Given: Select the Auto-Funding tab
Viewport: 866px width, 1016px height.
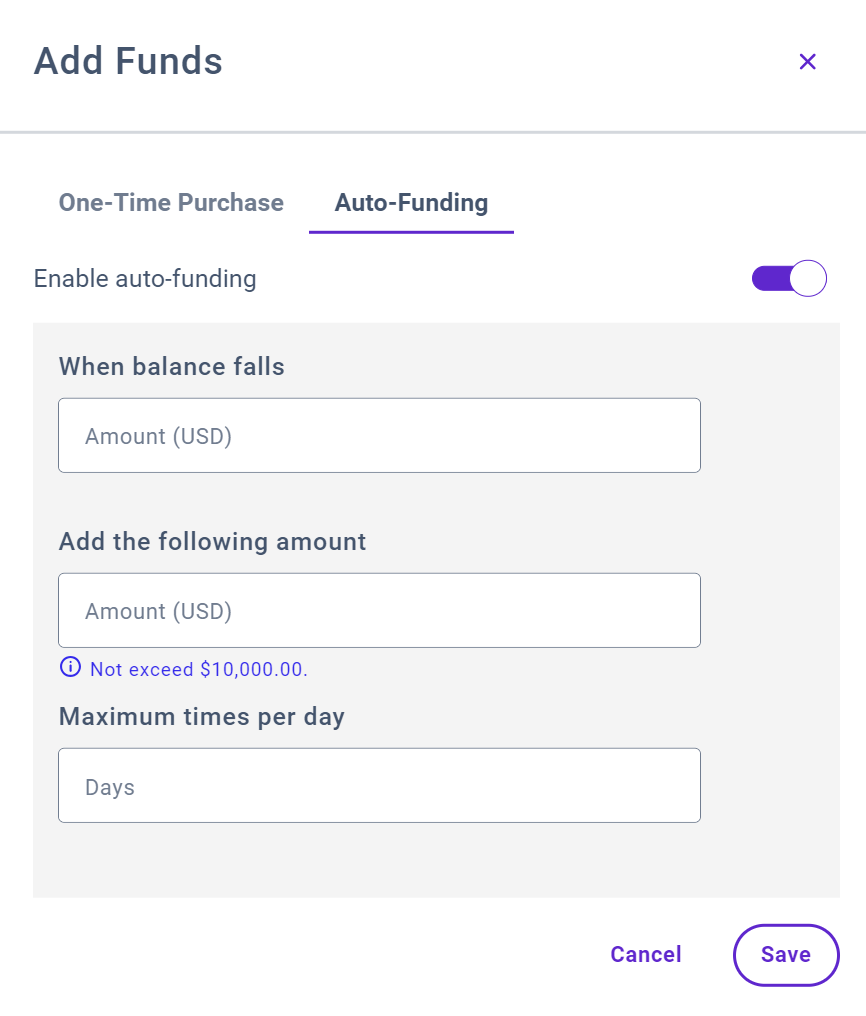Looking at the screenshot, I should pyautogui.click(x=410, y=203).
